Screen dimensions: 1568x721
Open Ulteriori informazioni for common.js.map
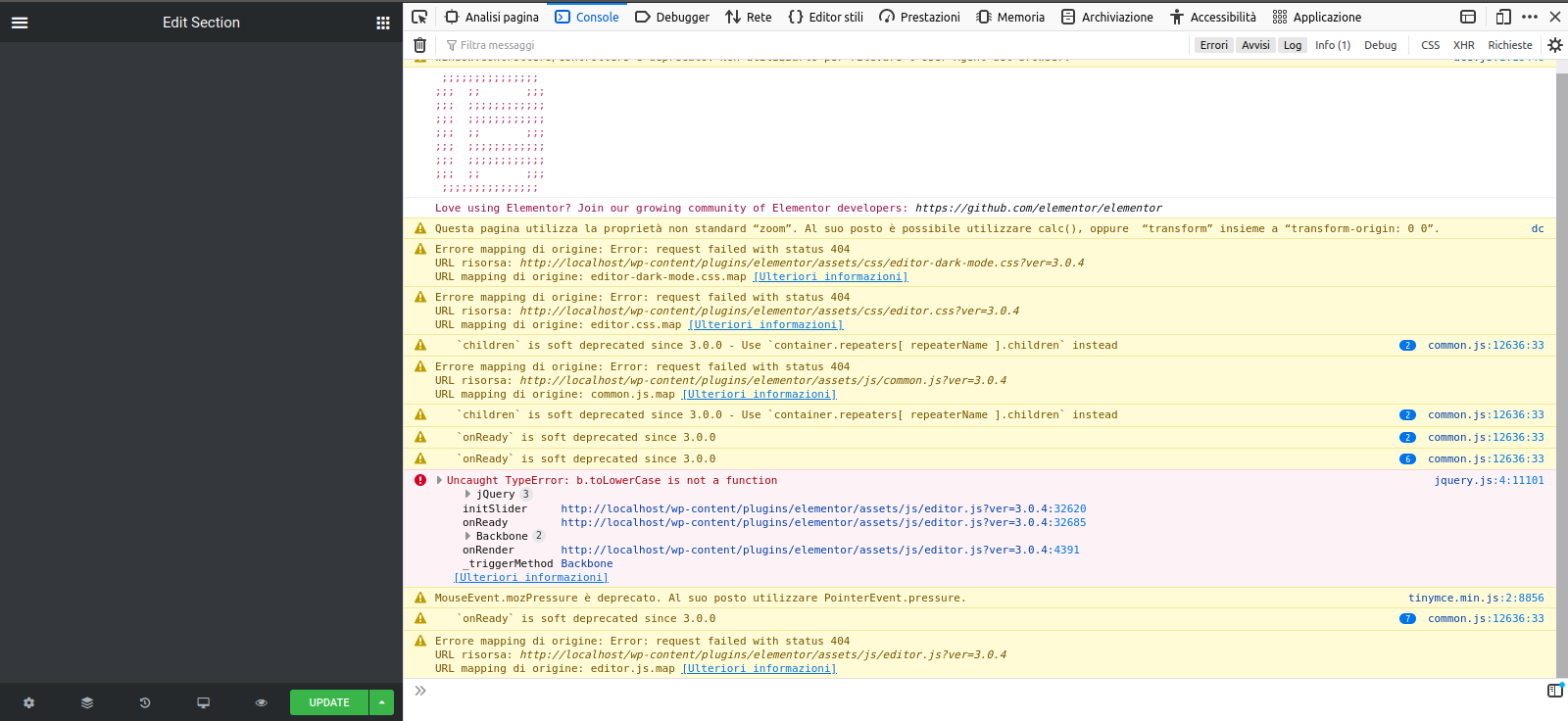tap(759, 394)
